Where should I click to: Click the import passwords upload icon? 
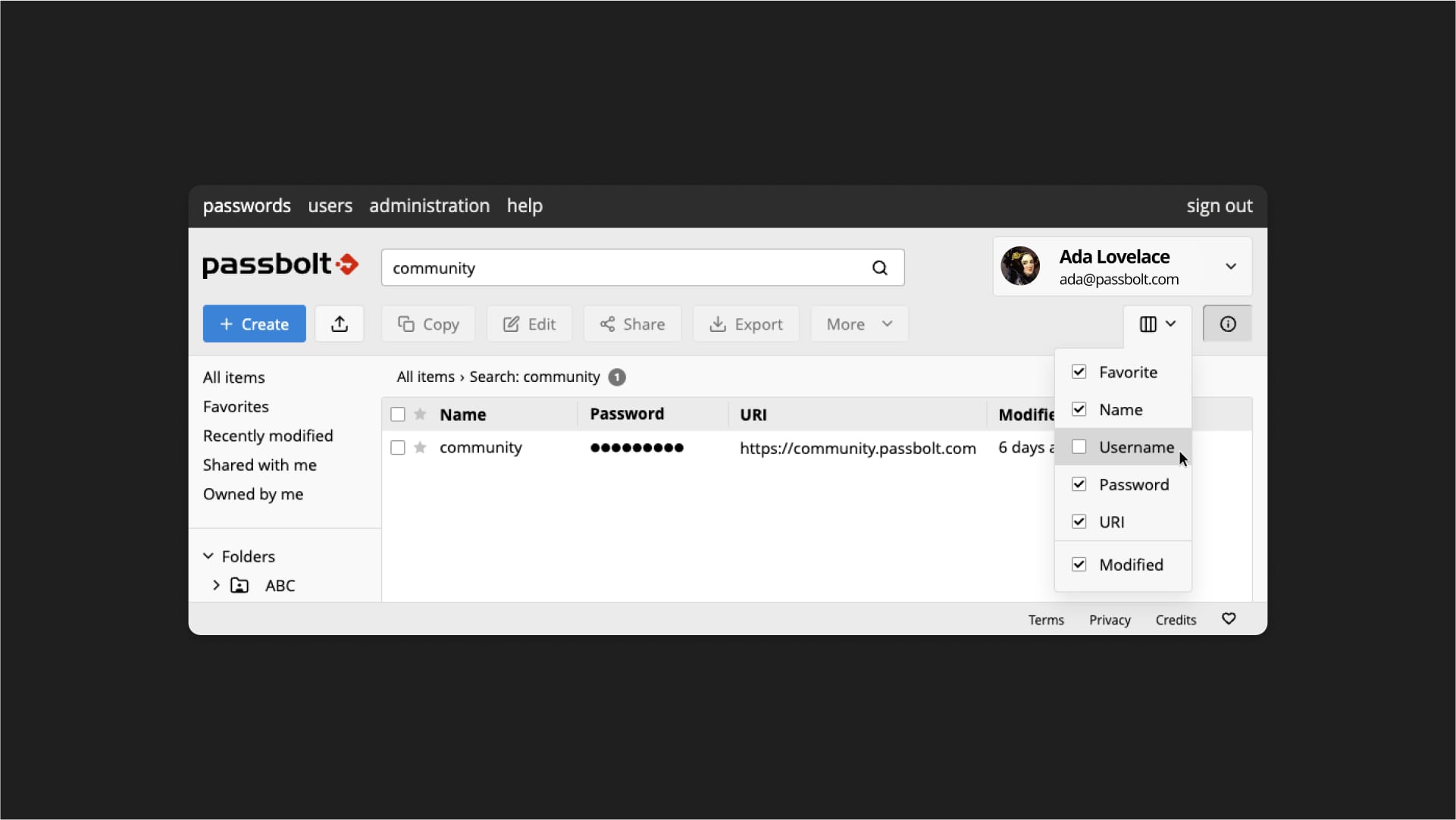click(x=340, y=324)
